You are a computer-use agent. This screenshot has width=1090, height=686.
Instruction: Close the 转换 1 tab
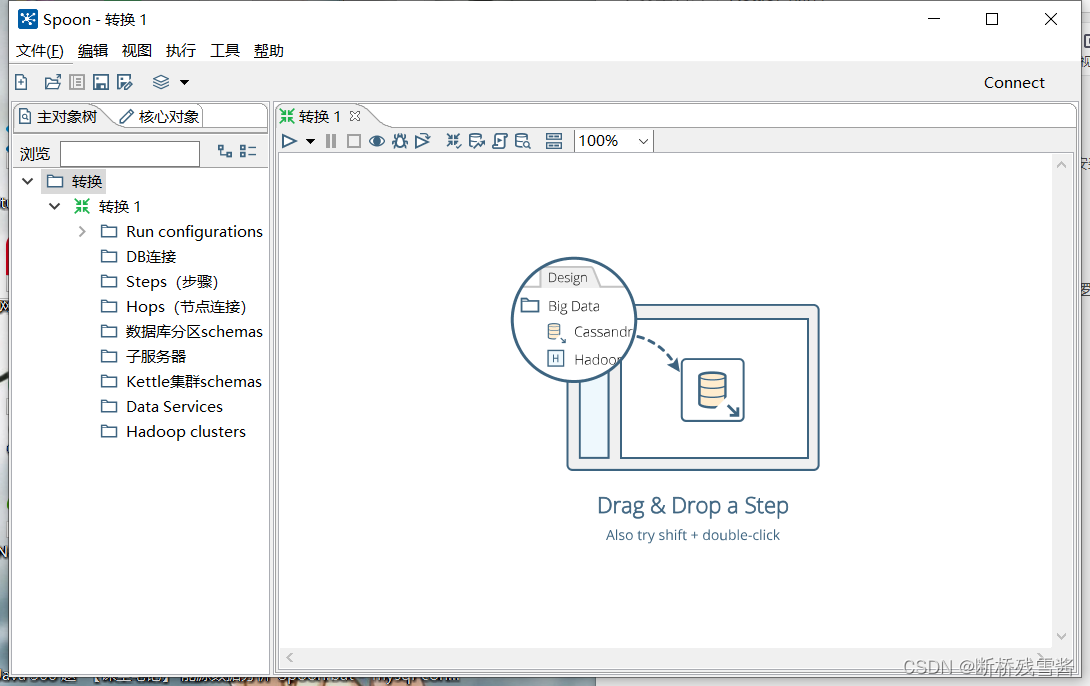pos(355,116)
